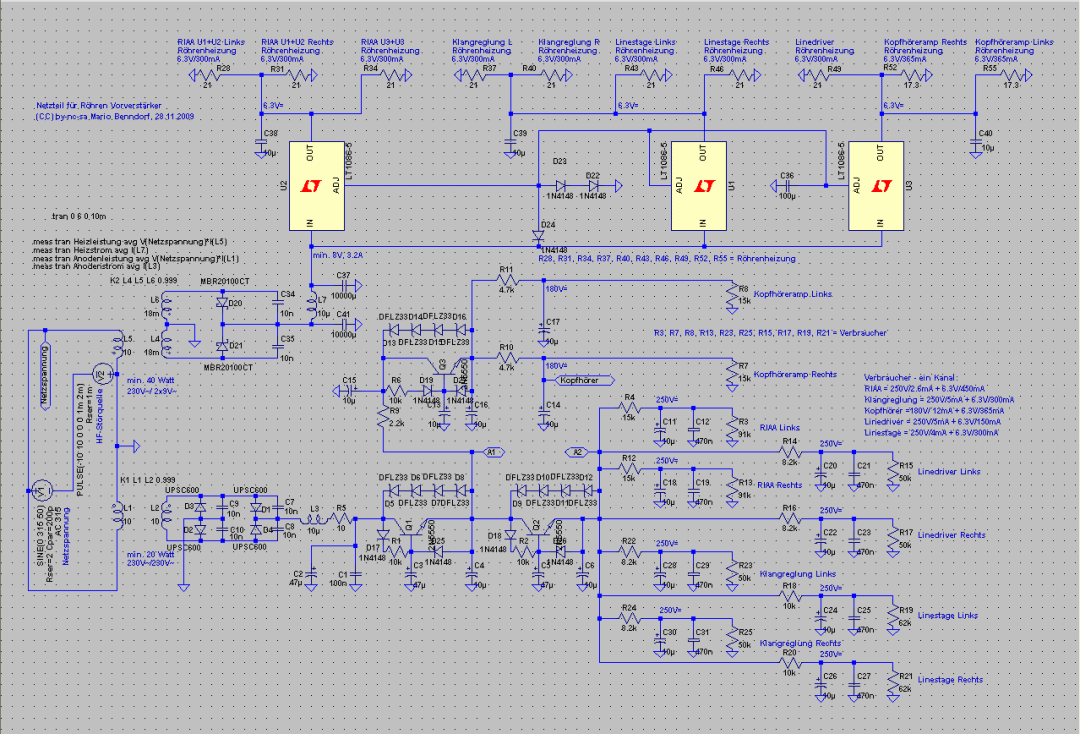Select the LT1086-5 regulator U1 symbol
The width and height of the screenshot is (1080, 734).
point(698,186)
